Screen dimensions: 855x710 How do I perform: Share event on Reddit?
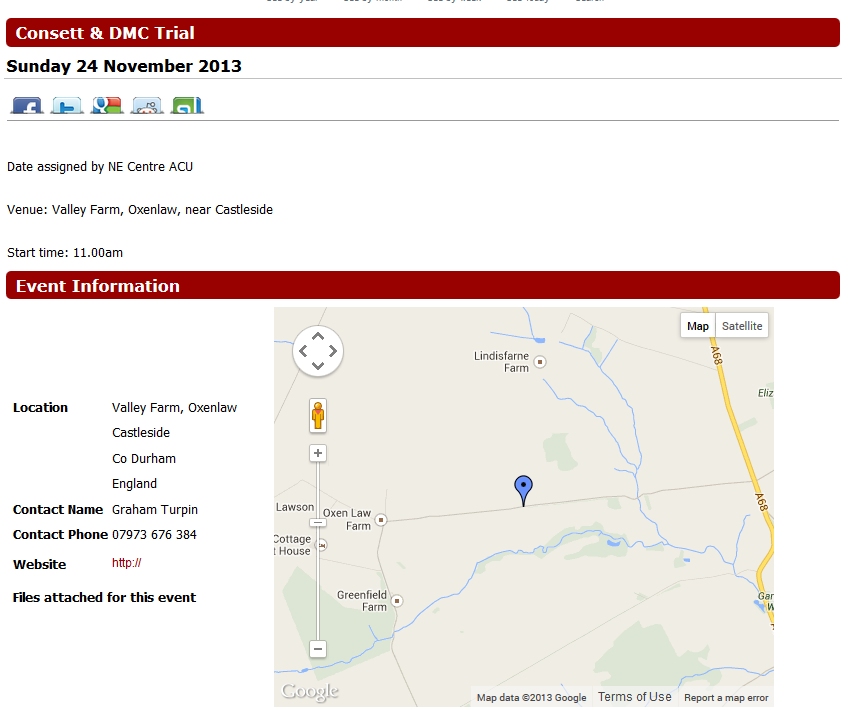[147, 105]
